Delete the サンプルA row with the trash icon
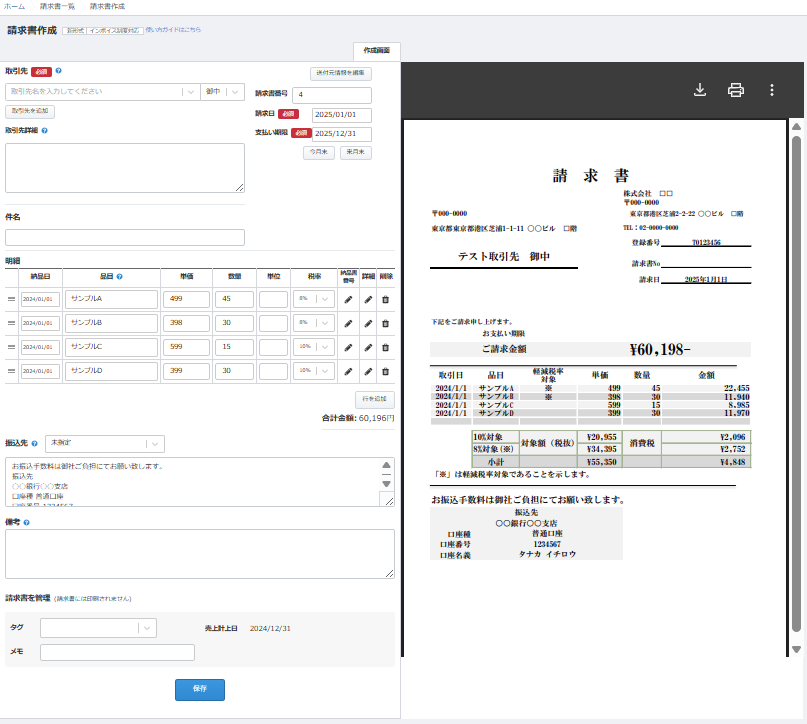The height and width of the screenshot is (724, 807). (x=385, y=299)
